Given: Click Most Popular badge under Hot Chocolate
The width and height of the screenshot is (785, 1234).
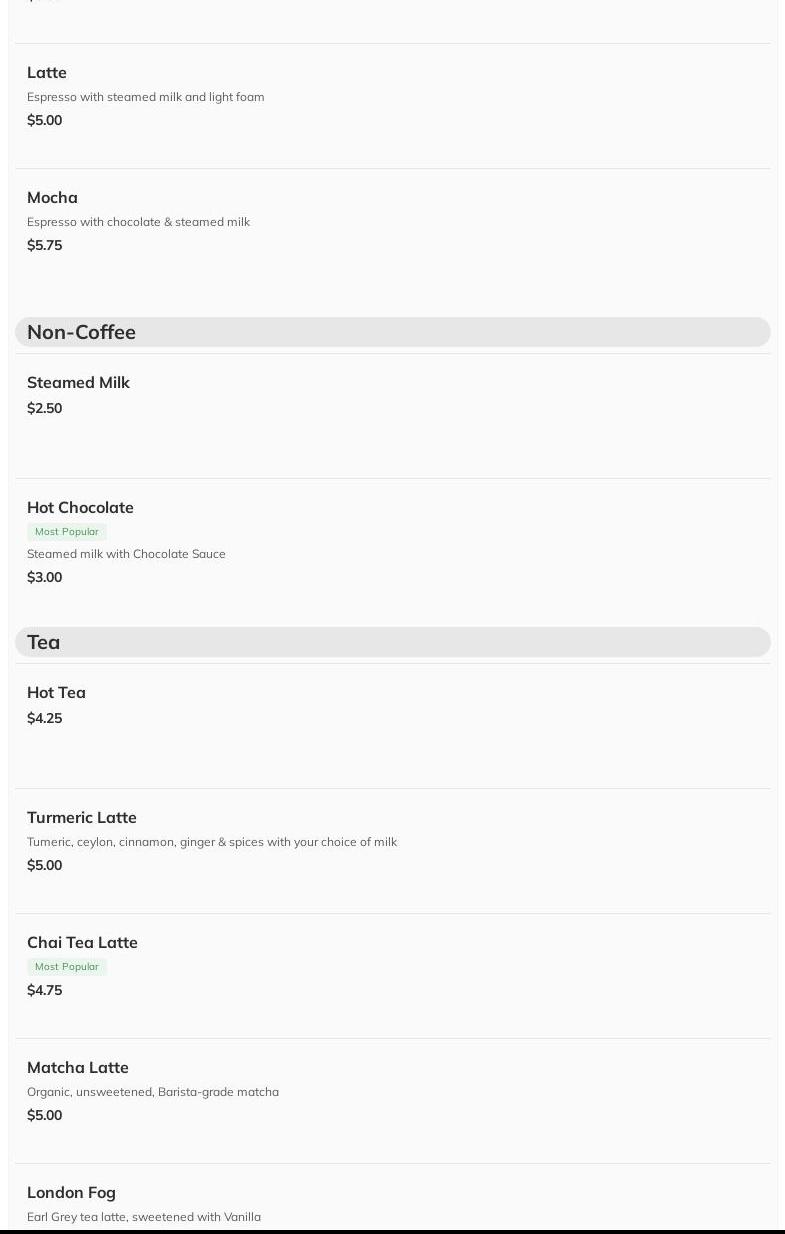Looking at the screenshot, I should click(67, 532).
